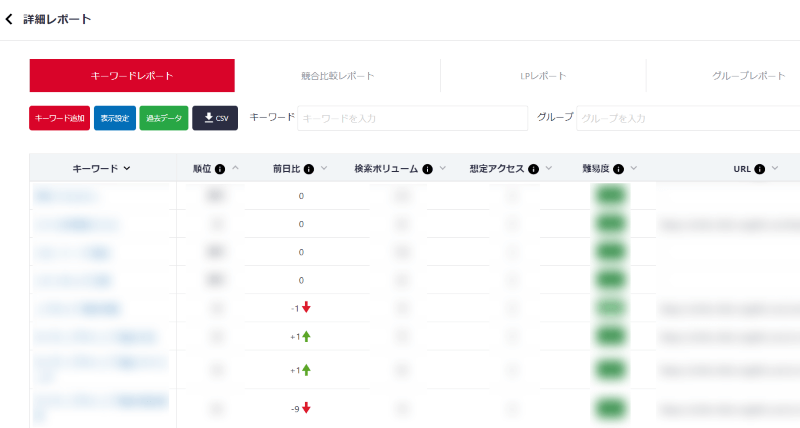
Task: Download CSV with the csv button
Action: [215, 118]
